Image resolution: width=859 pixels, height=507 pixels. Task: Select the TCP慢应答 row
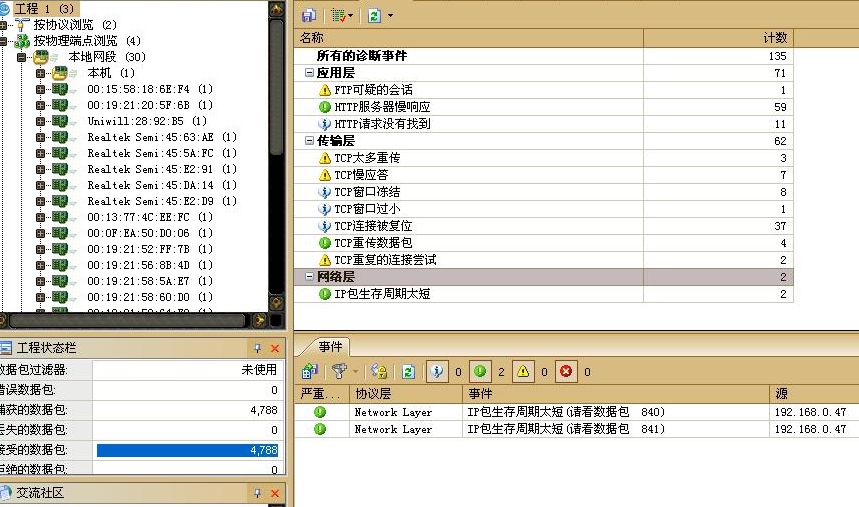[544, 175]
